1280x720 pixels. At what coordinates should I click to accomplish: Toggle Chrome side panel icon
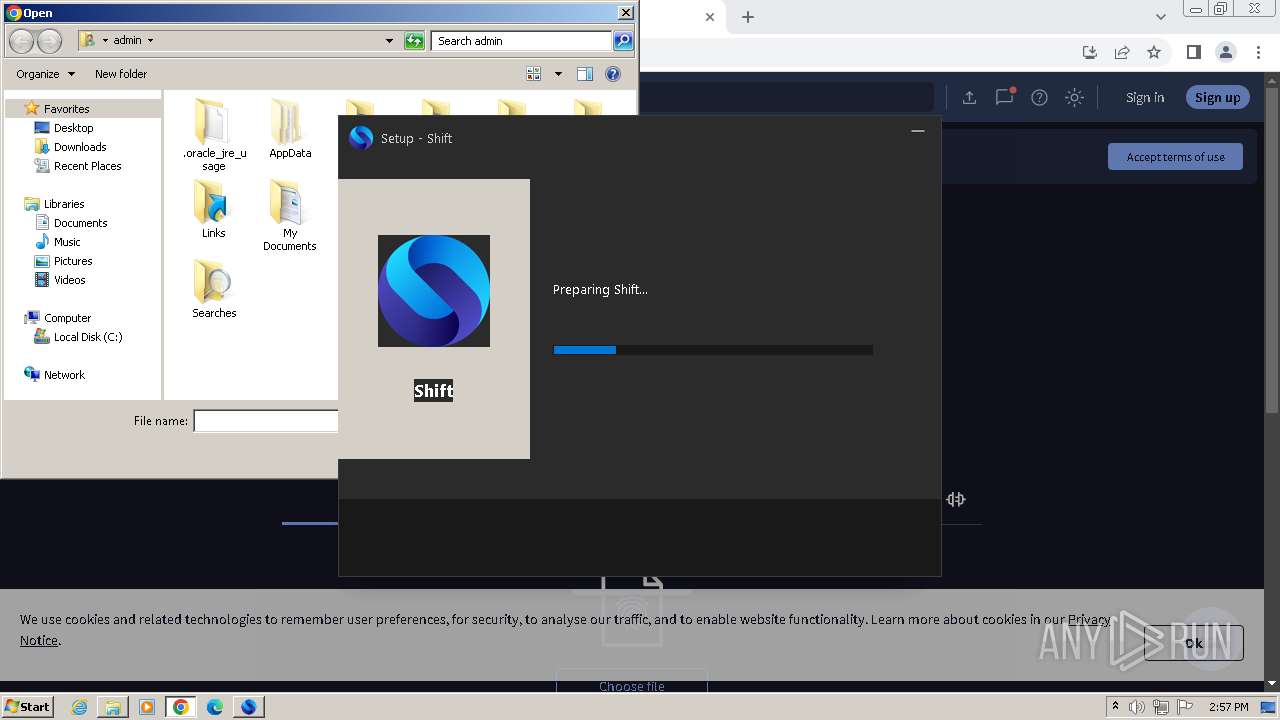[1193, 52]
